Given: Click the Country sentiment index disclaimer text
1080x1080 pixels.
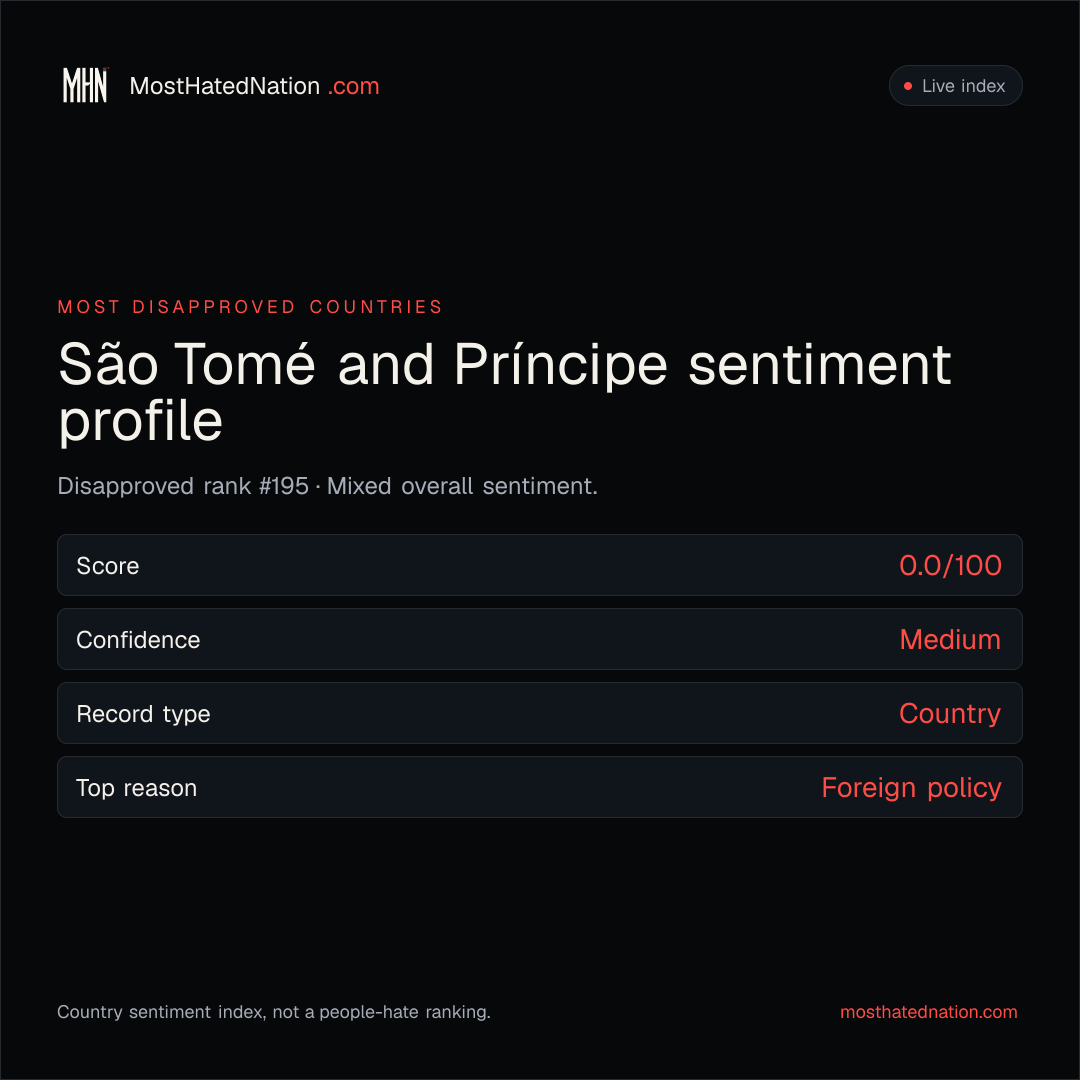Looking at the screenshot, I should pos(274,1012).
